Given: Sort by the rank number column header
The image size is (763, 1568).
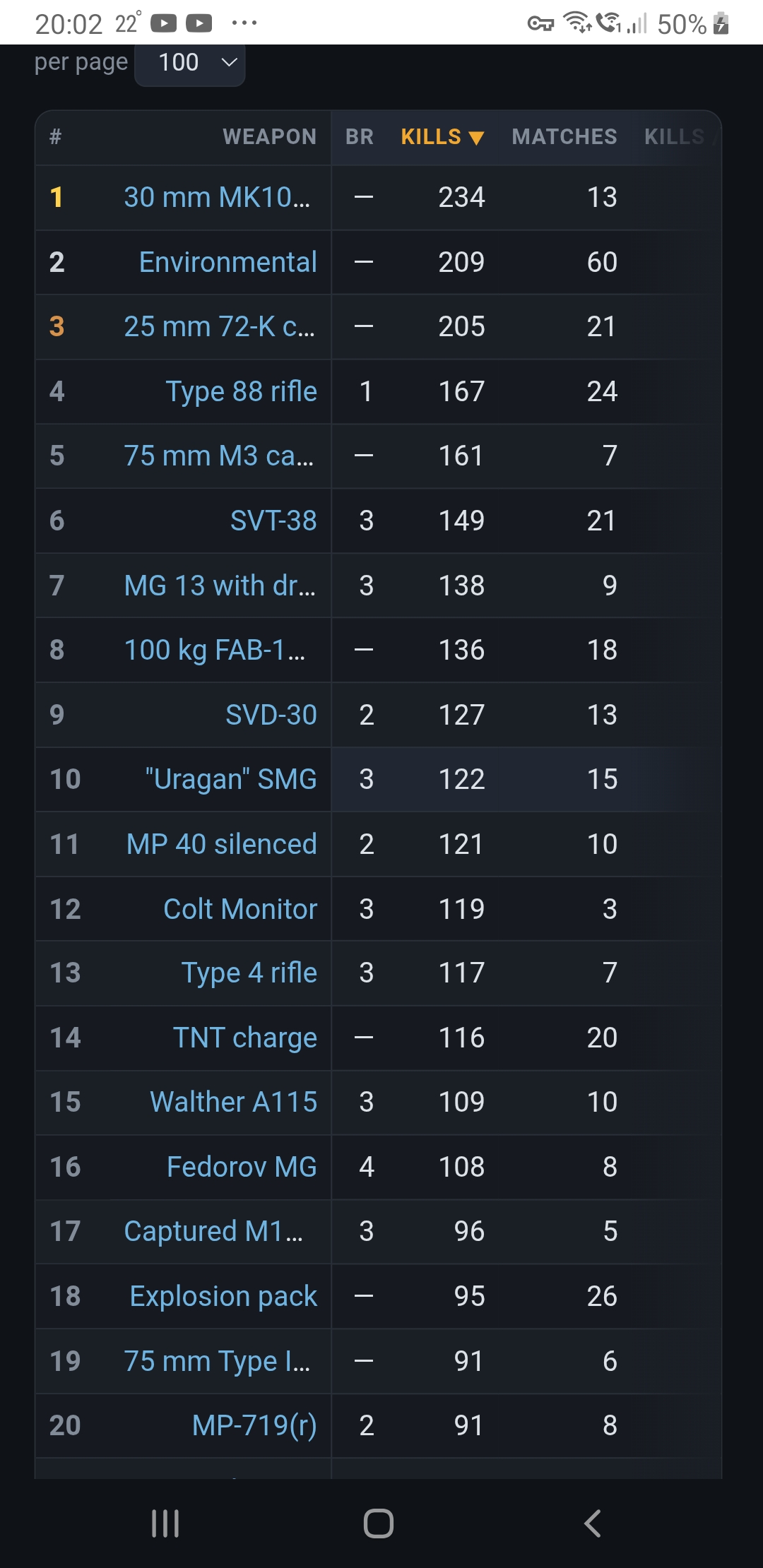Looking at the screenshot, I should coord(56,137).
